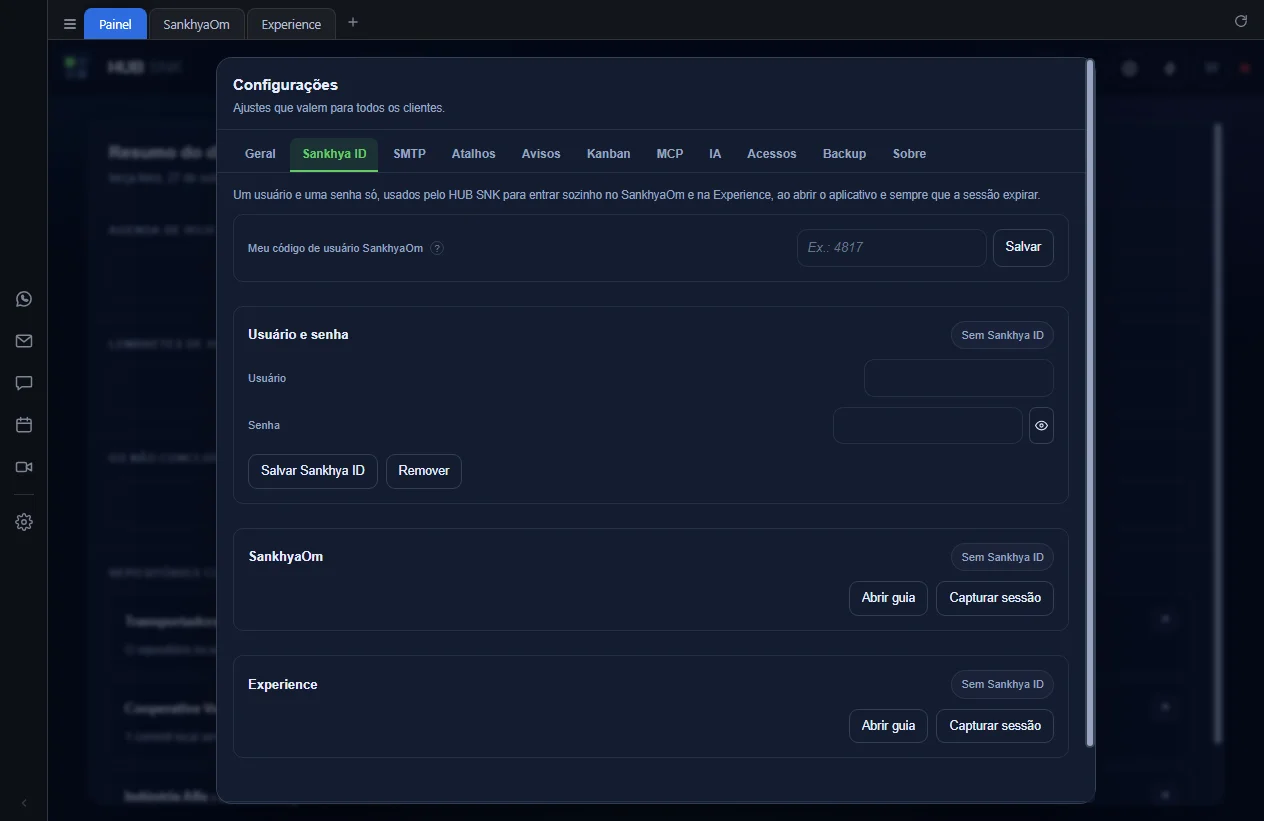Show help for Meu código de usuário
This screenshot has width=1264, height=821.
pyautogui.click(x=437, y=248)
